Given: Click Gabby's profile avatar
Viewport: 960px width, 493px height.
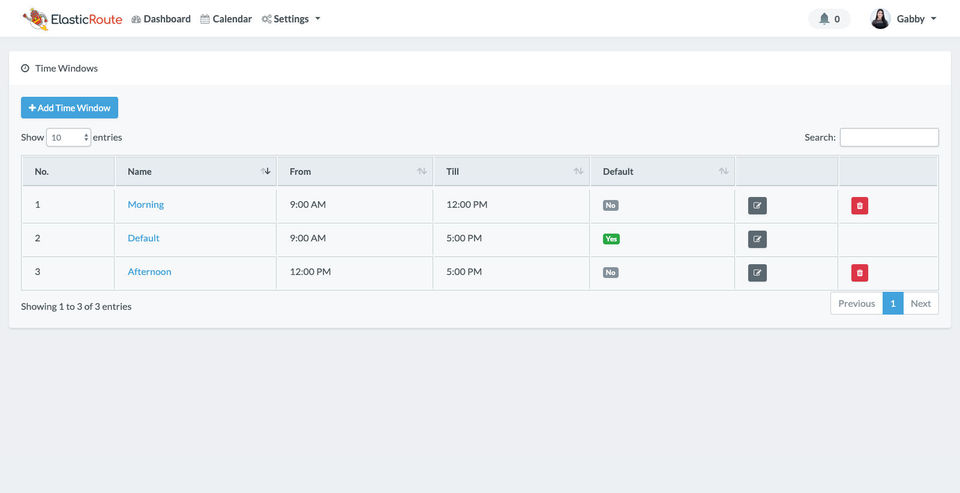Looking at the screenshot, I should tap(880, 19).
